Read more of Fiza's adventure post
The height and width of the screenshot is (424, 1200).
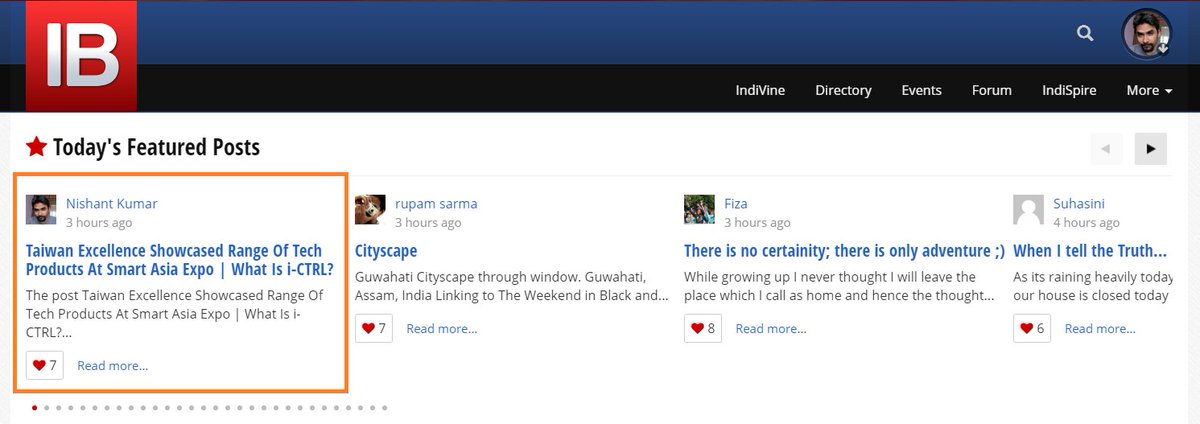(x=771, y=329)
